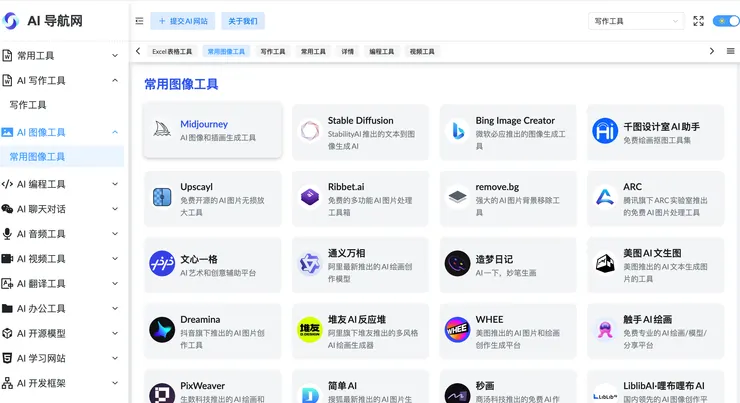This screenshot has height=403, width=740.
Task: Expand AI 翻译工具 sidebar chevron
Action: pos(115,284)
